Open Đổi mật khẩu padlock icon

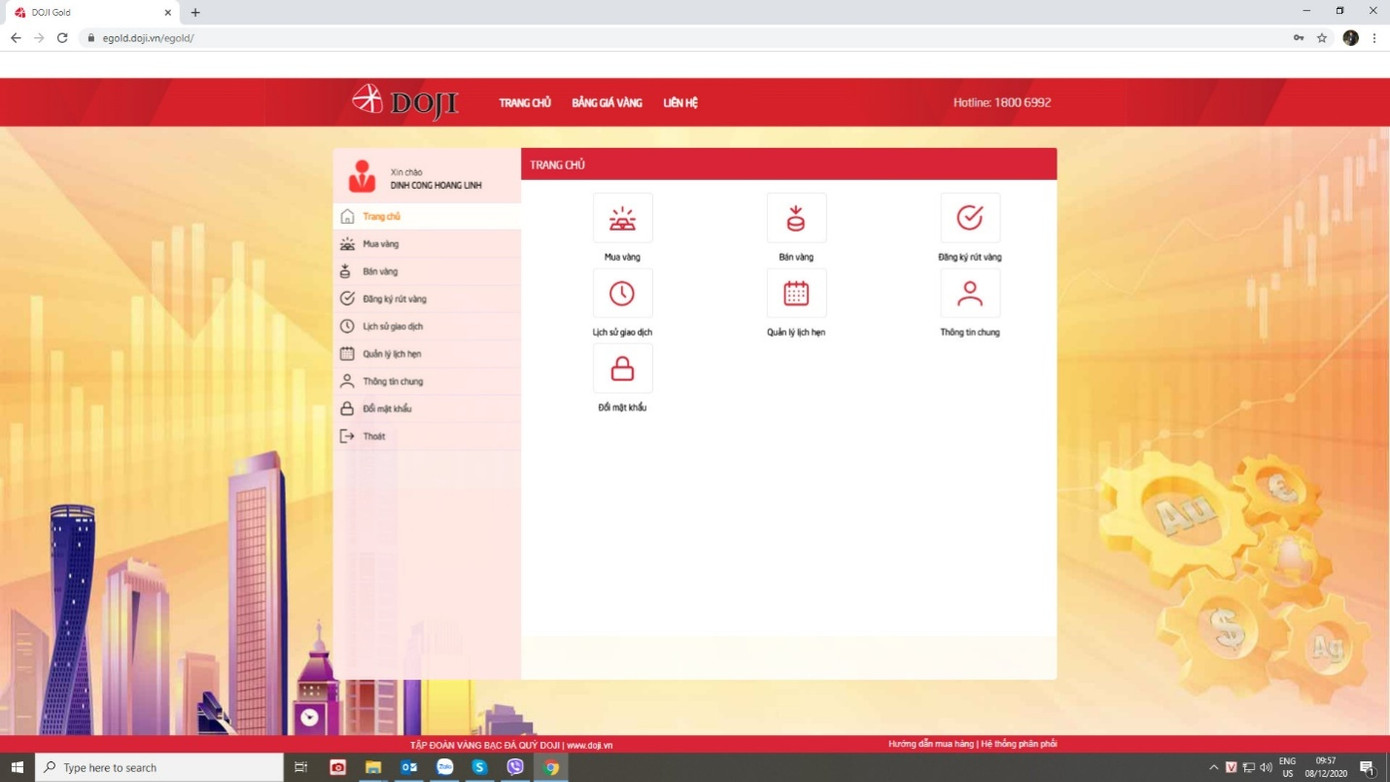(x=622, y=367)
